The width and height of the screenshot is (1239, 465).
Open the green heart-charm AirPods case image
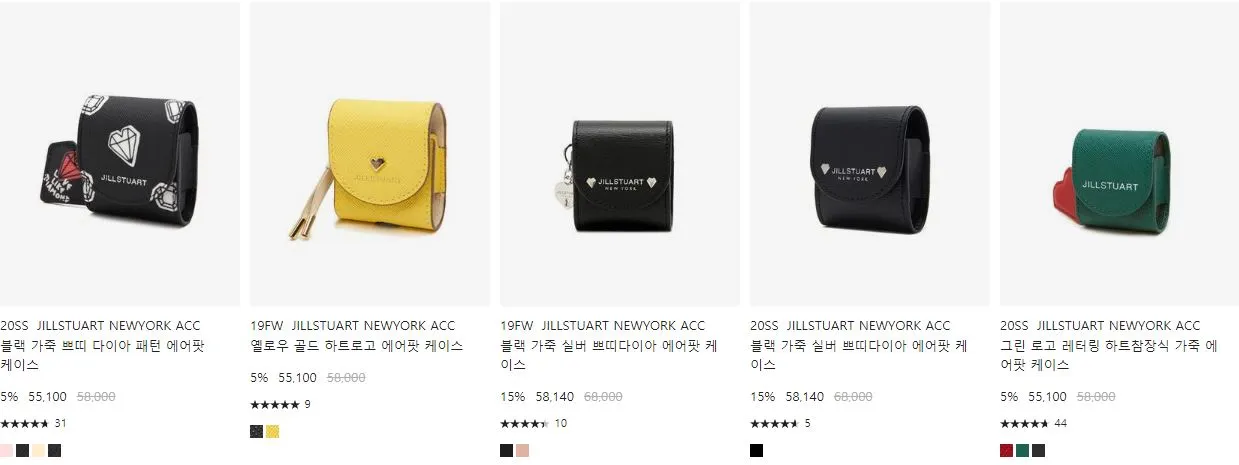pyautogui.click(x=1119, y=154)
